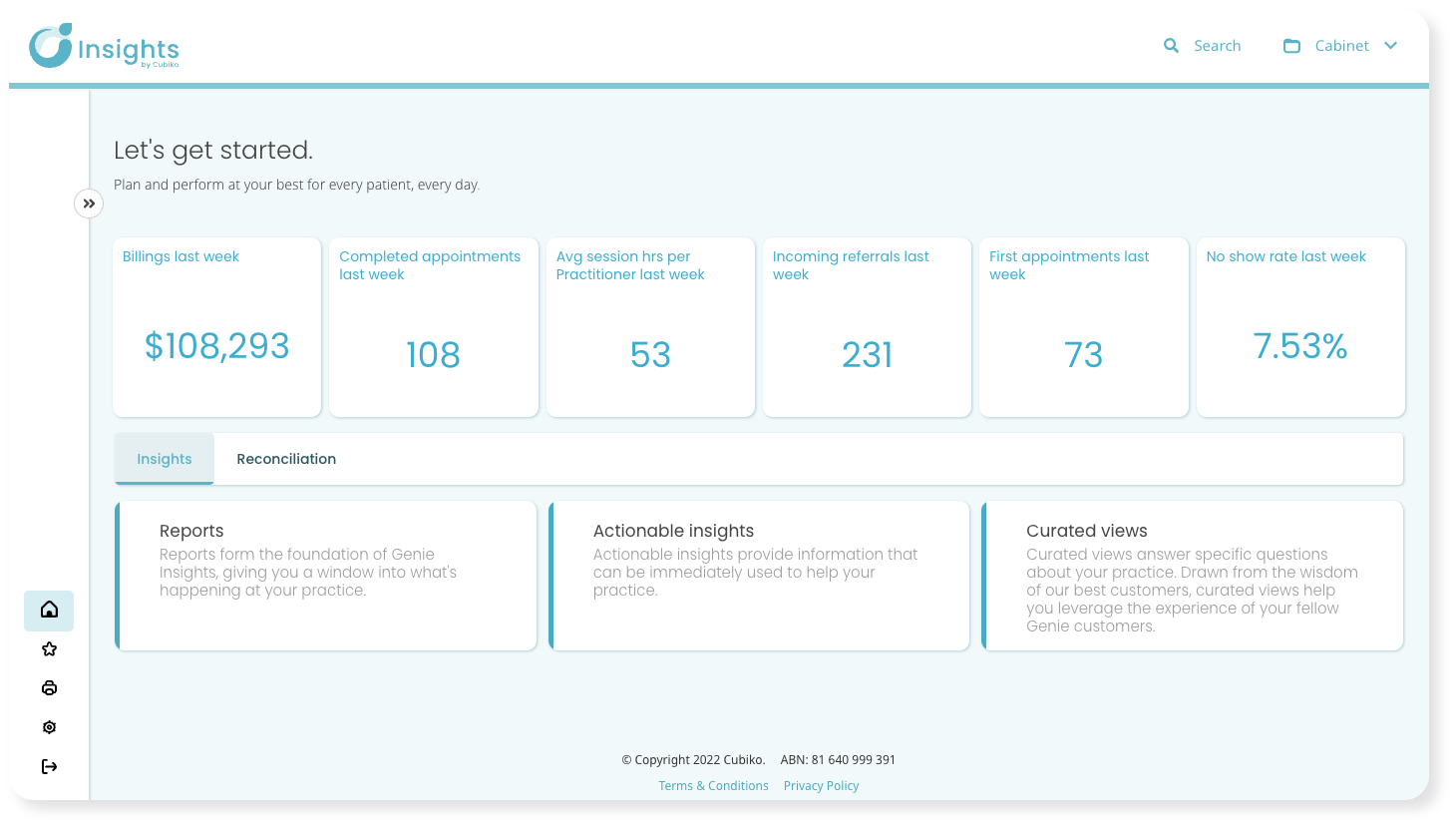
Task: Expand the collapsed left sidebar
Action: (88, 203)
